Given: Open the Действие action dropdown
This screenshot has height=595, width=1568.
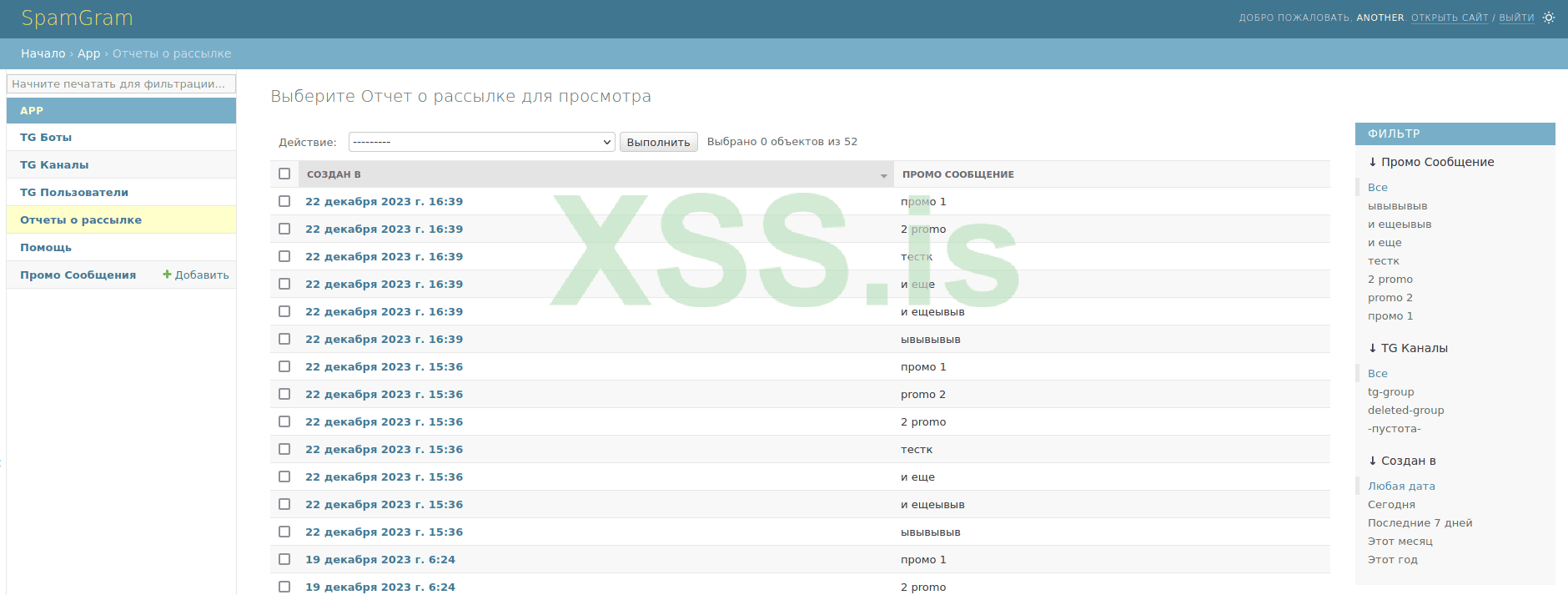Looking at the screenshot, I should 481,142.
